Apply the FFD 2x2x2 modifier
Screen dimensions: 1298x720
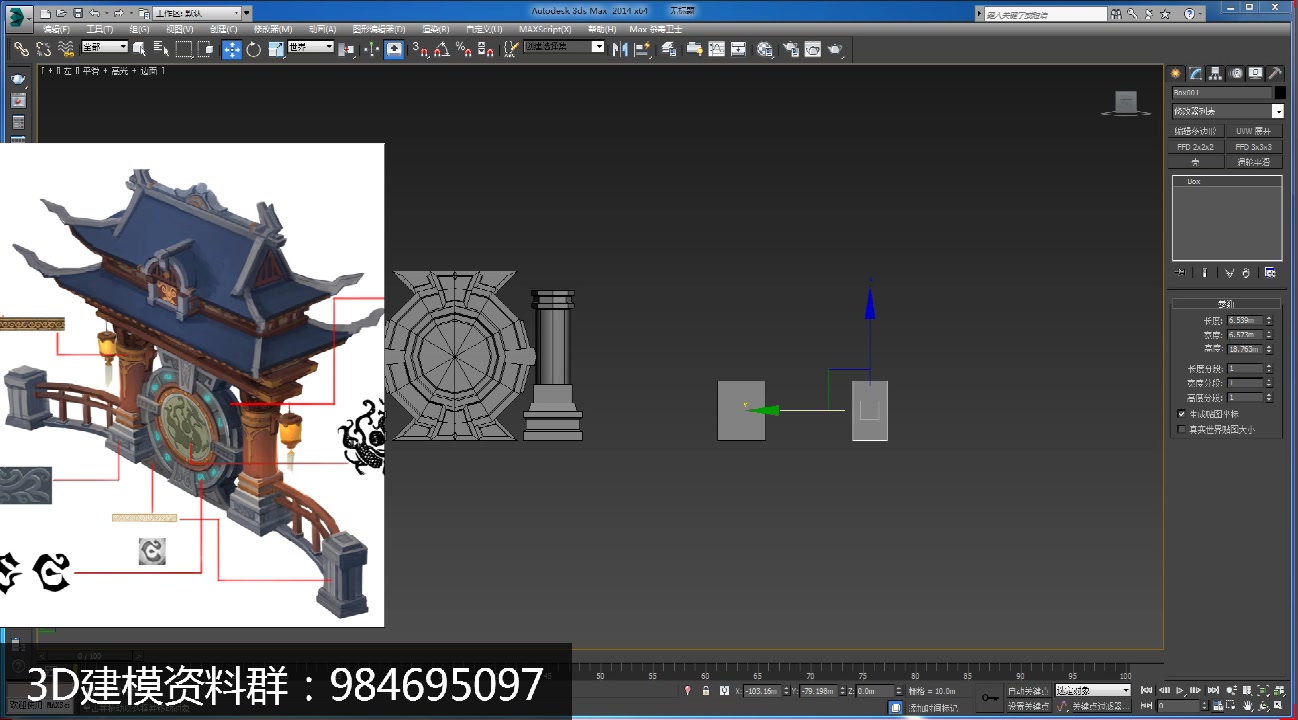pos(1197,146)
